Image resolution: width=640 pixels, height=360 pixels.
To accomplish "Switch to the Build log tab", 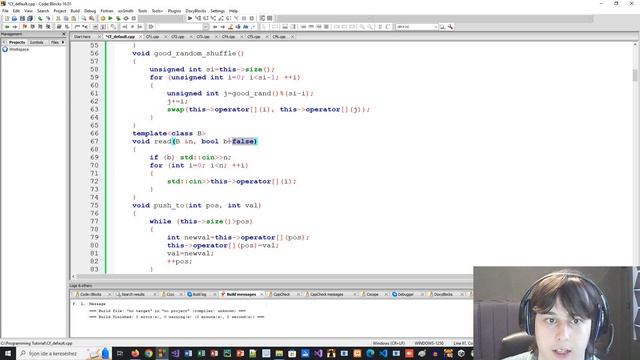I will click(x=200, y=294).
